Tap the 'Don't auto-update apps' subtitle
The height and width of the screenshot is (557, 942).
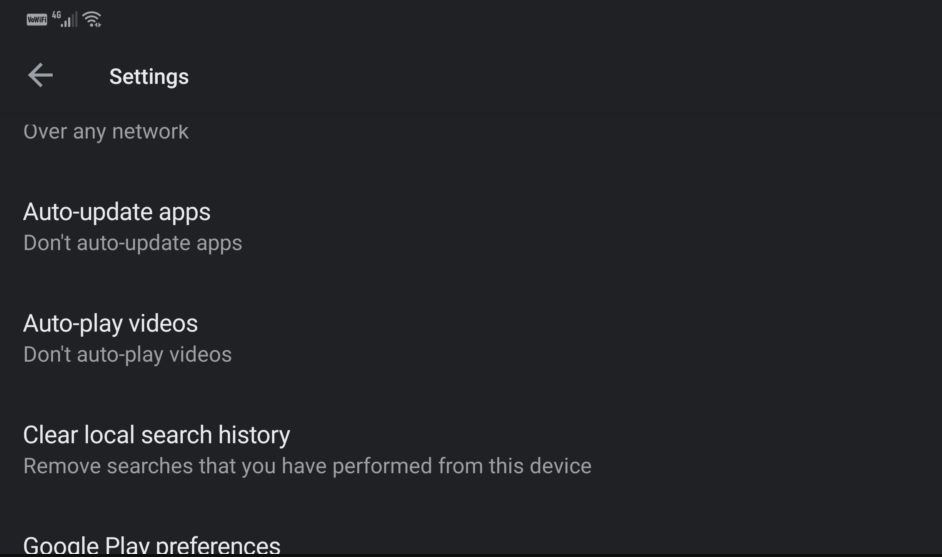132,243
